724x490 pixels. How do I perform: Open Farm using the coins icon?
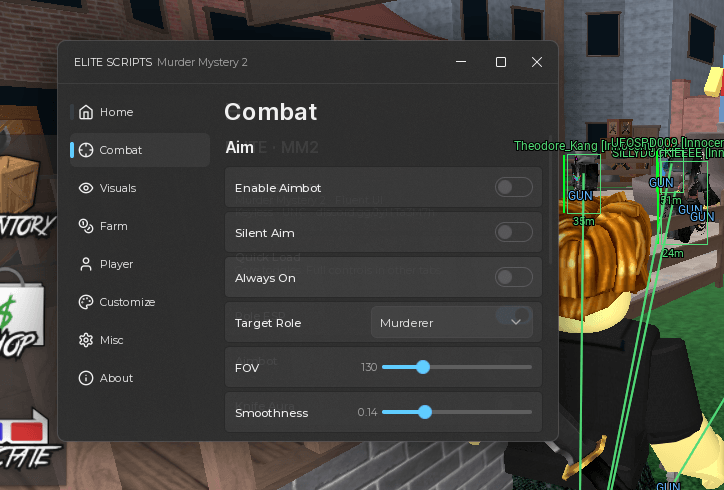(86, 226)
